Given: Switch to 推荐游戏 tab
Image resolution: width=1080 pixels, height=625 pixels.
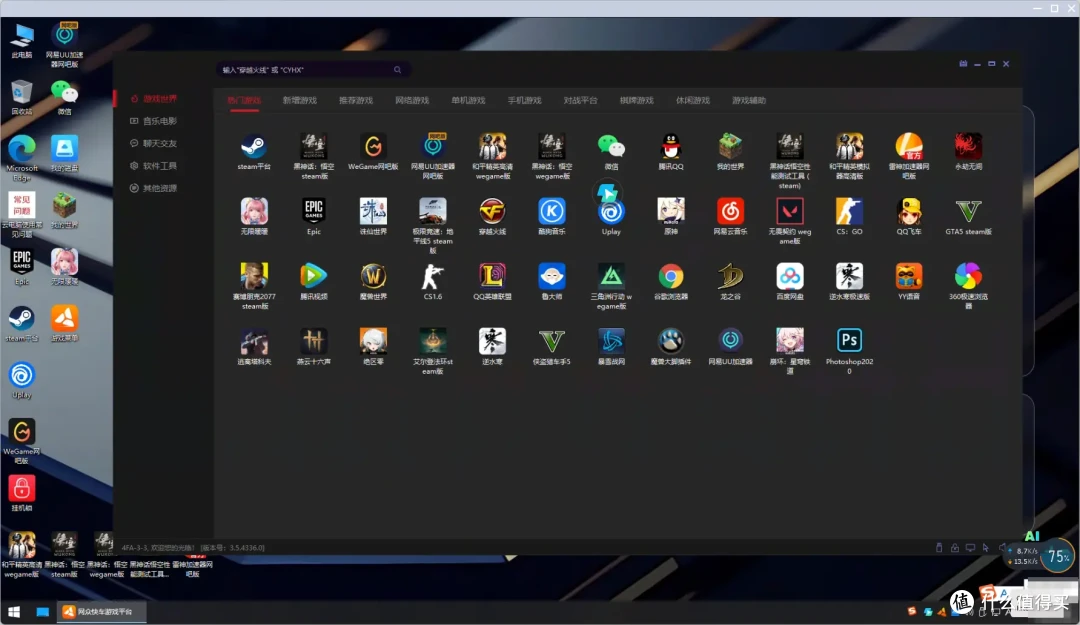Looking at the screenshot, I should (356, 101).
